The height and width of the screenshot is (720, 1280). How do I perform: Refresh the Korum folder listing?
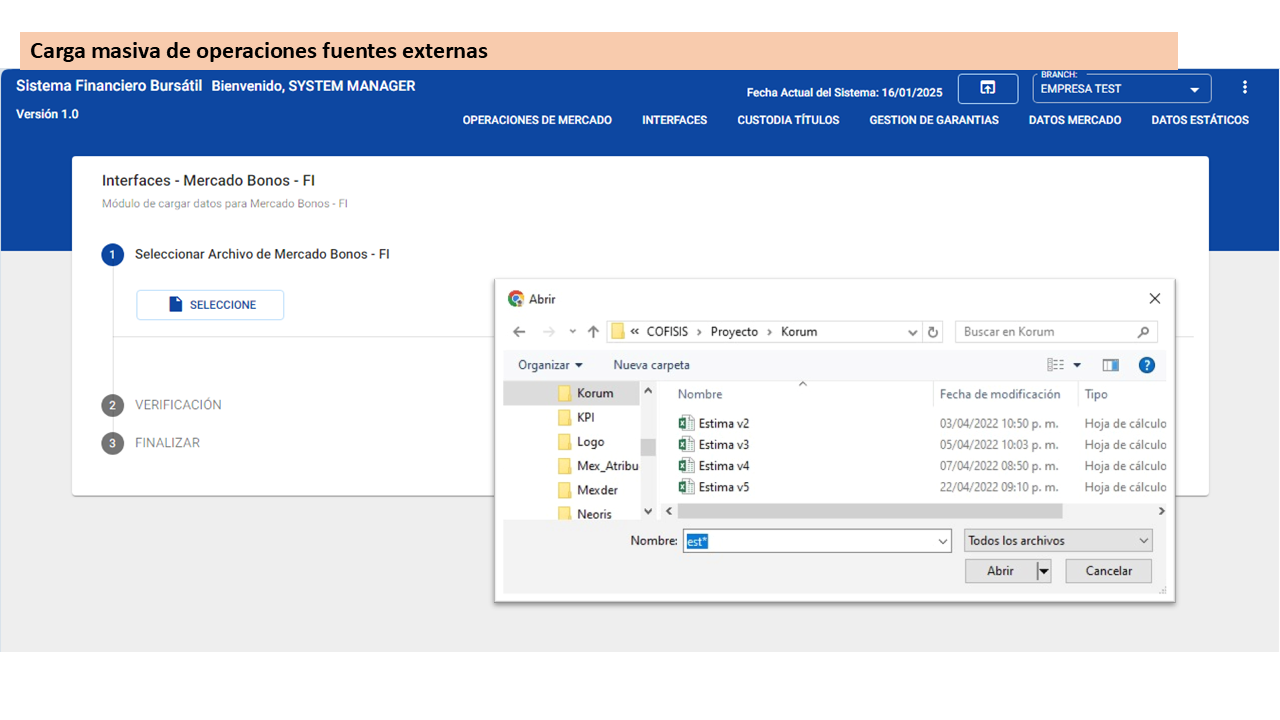[x=933, y=332]
